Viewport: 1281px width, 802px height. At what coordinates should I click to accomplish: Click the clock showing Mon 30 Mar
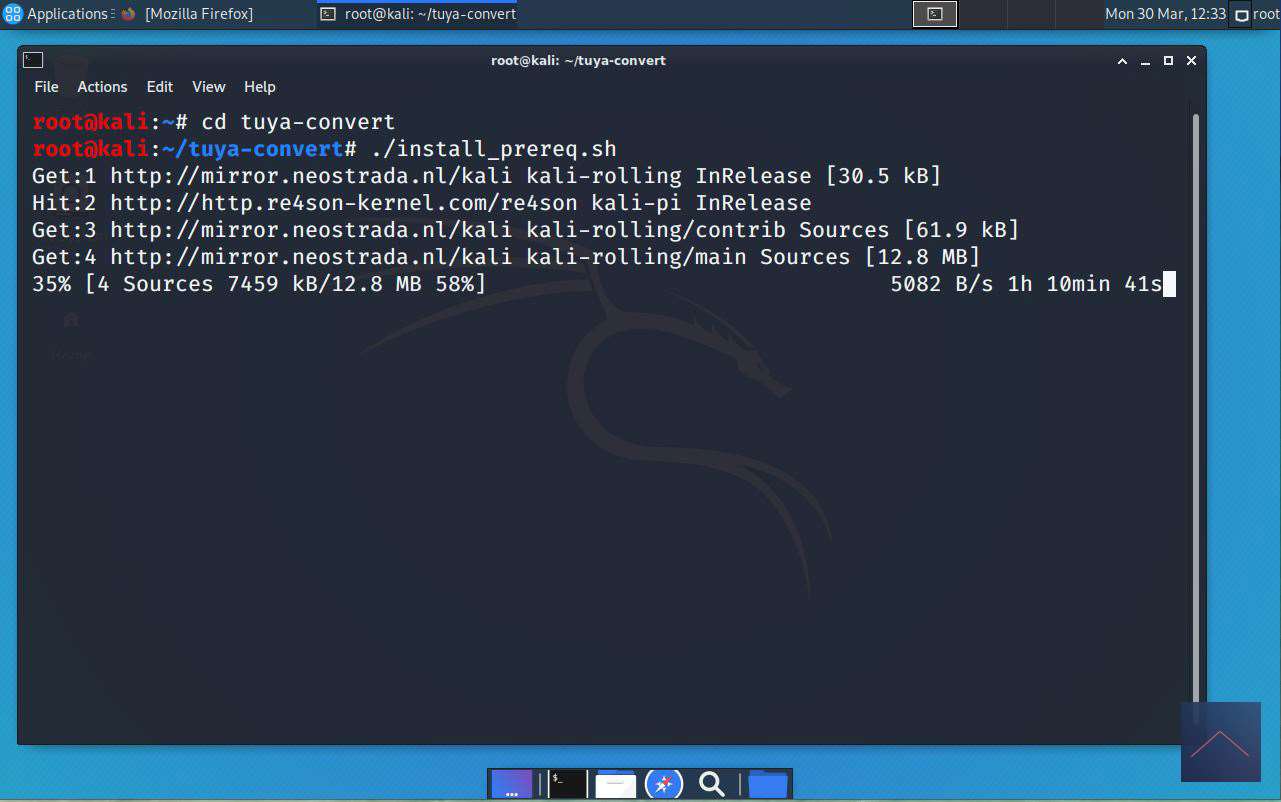1164,14
